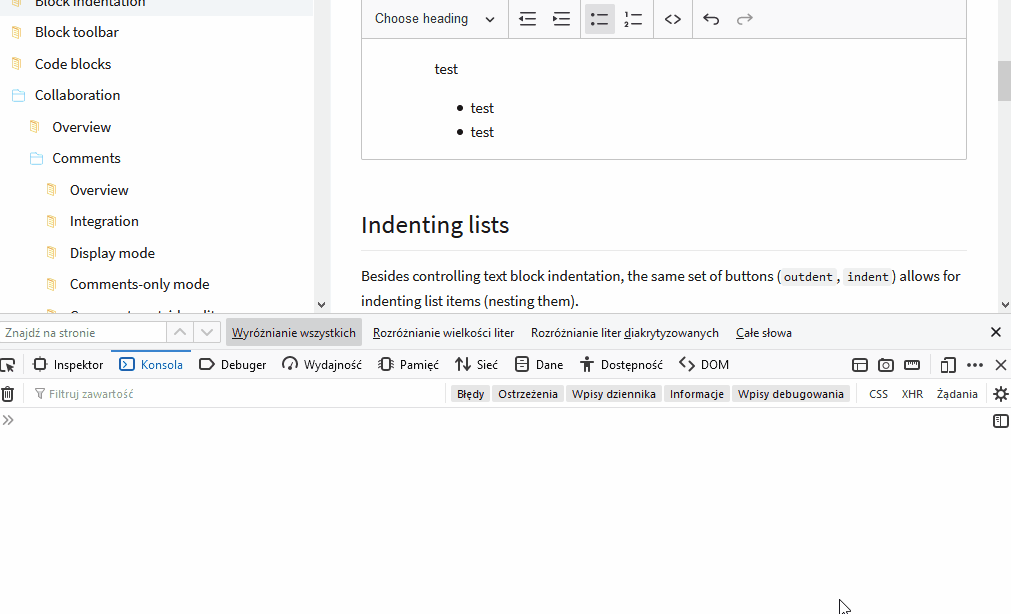The height and width of the screenshot is (614, 1011).
Task: Go to next find result arrow
Action: (x=207, y=333)
